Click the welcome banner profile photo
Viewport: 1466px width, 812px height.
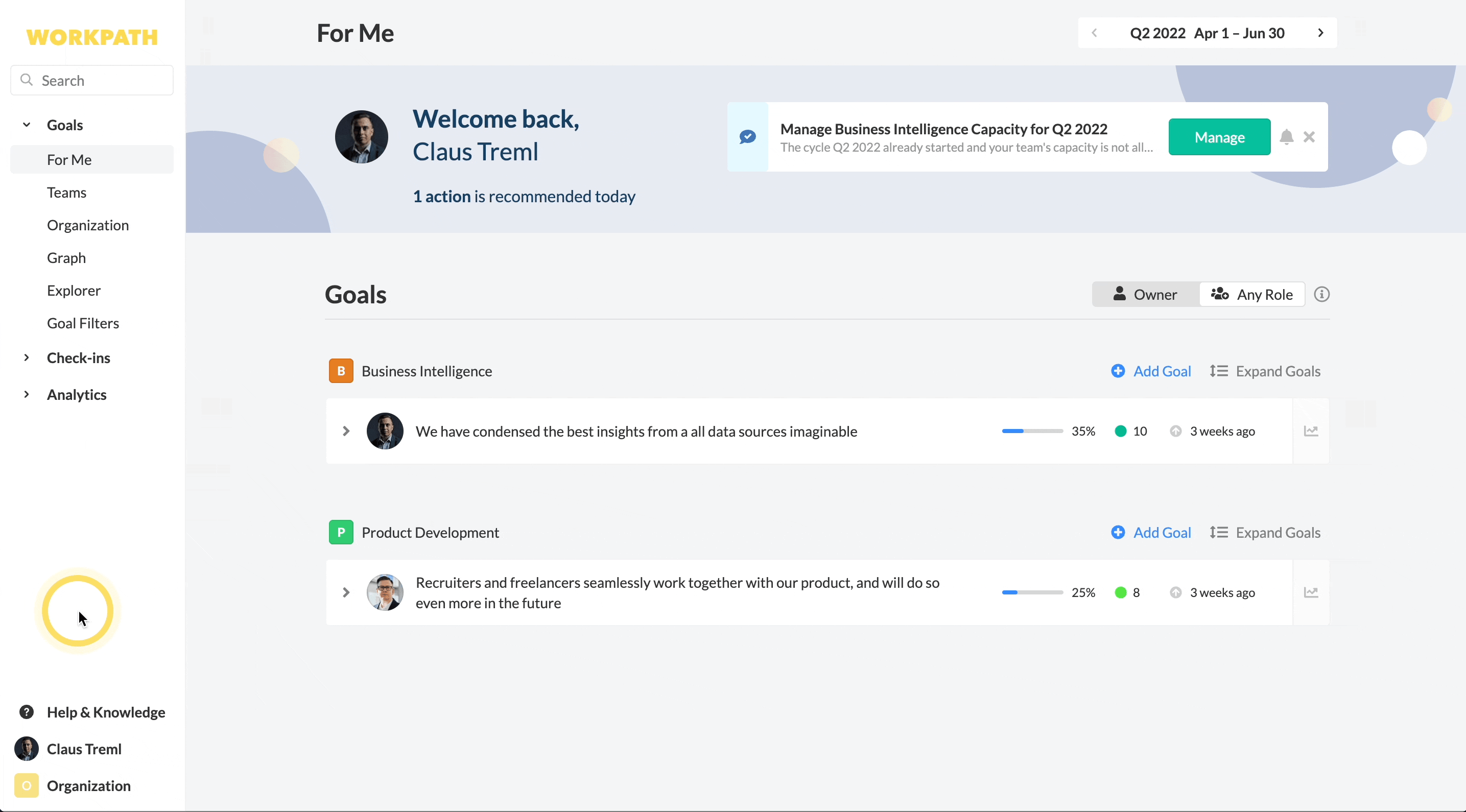click(x=361, y=137)
